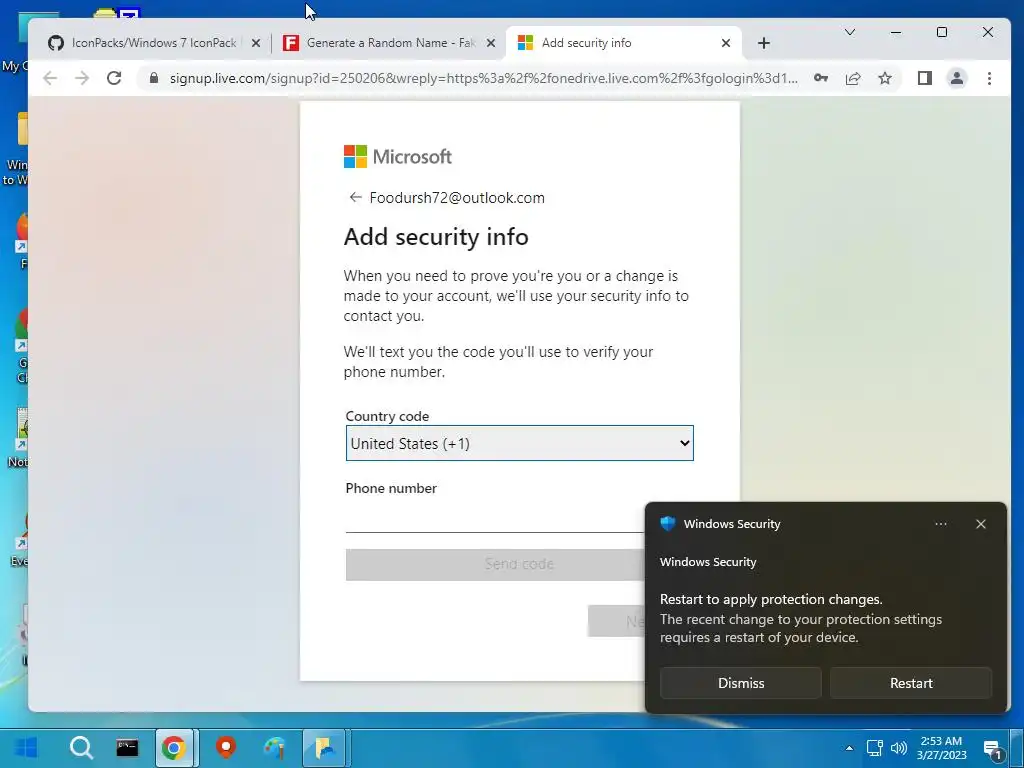Show hidden system tray icons

coord(849,748)
